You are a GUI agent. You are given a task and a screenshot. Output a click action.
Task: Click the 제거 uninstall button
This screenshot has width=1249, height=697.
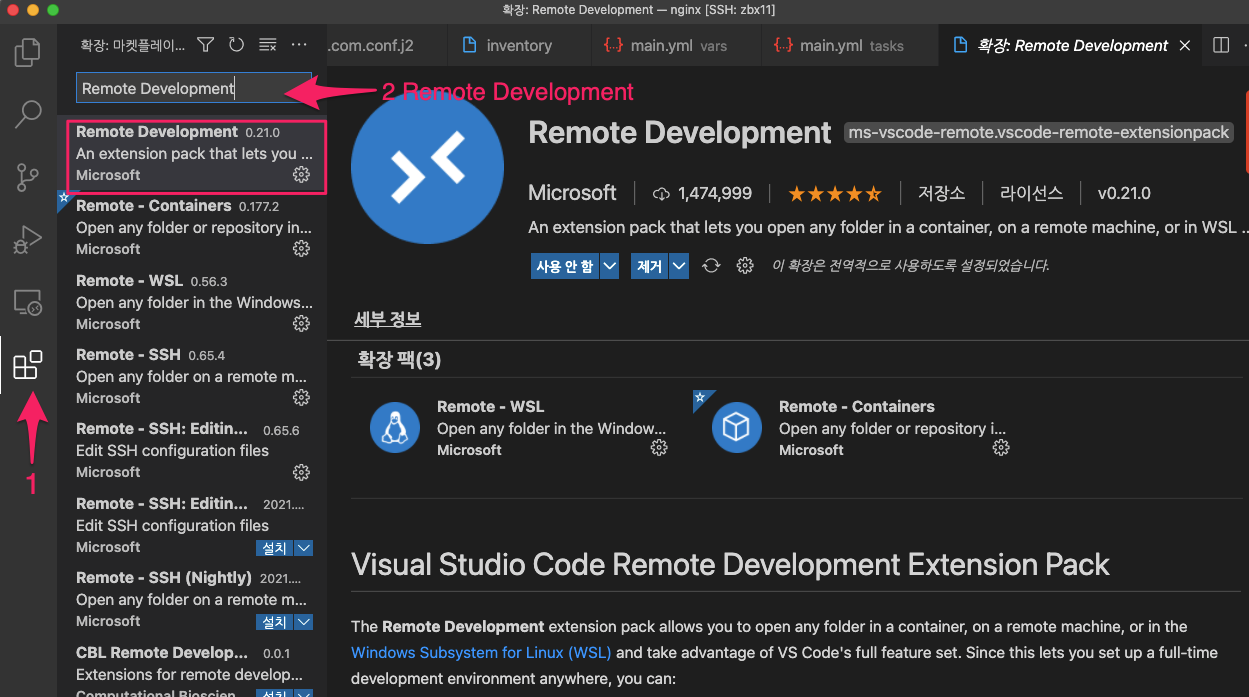click(x=650, y=266)
